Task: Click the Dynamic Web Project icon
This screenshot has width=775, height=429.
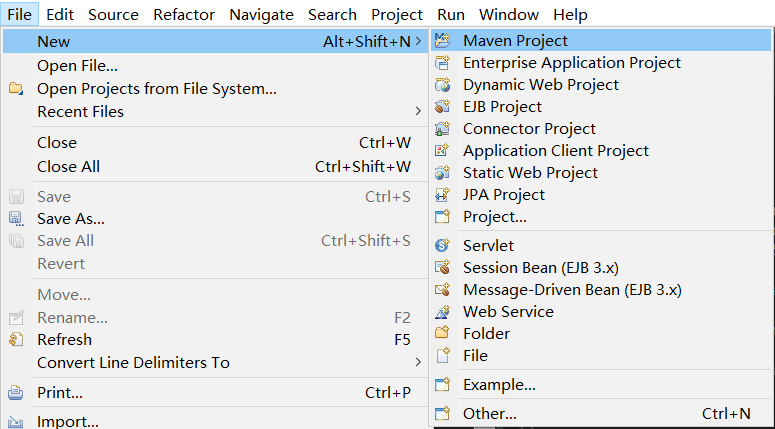Action: (x=443, y=85)
